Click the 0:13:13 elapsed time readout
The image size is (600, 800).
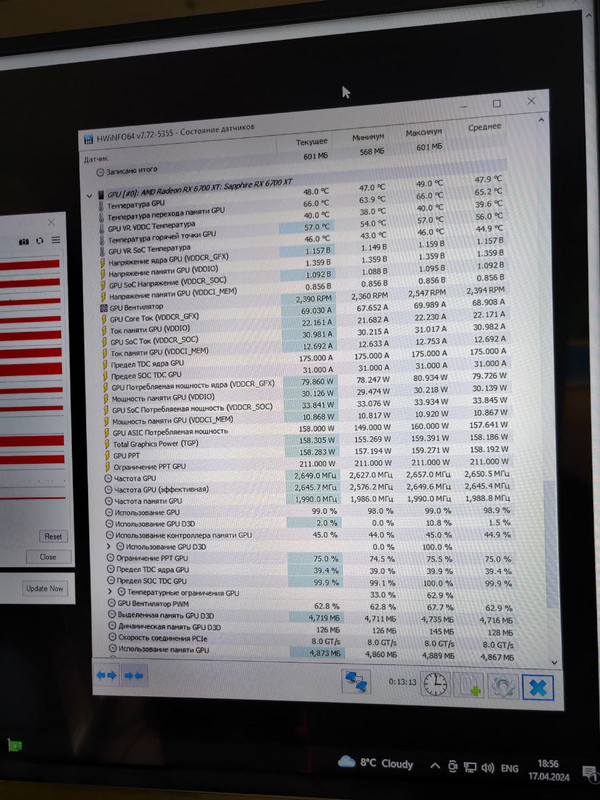[x=402, y=682]
